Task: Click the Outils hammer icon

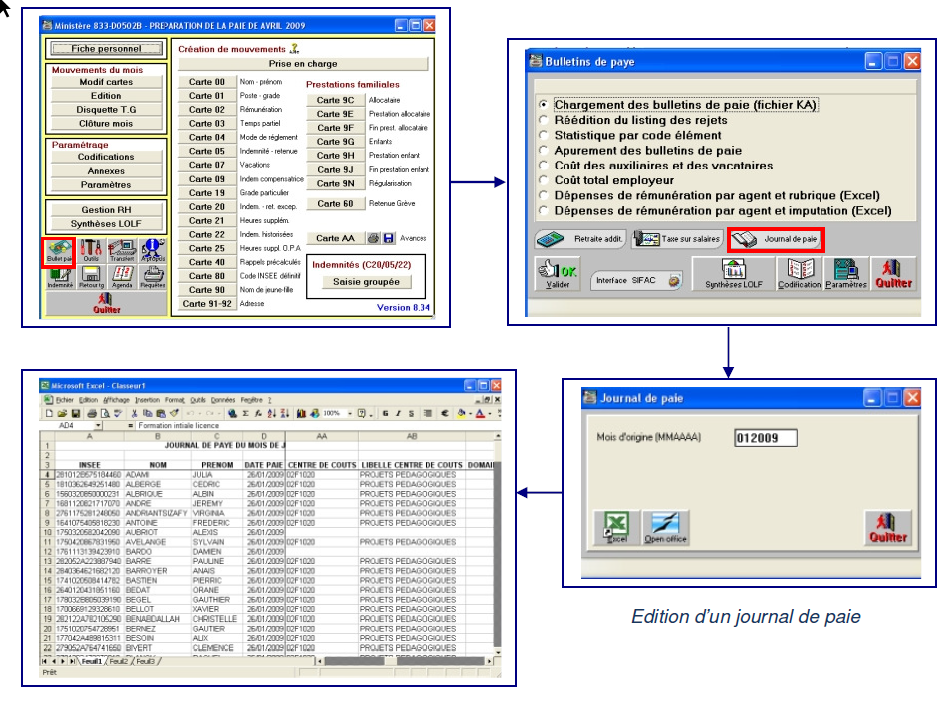Action: (x=91, y=251)
